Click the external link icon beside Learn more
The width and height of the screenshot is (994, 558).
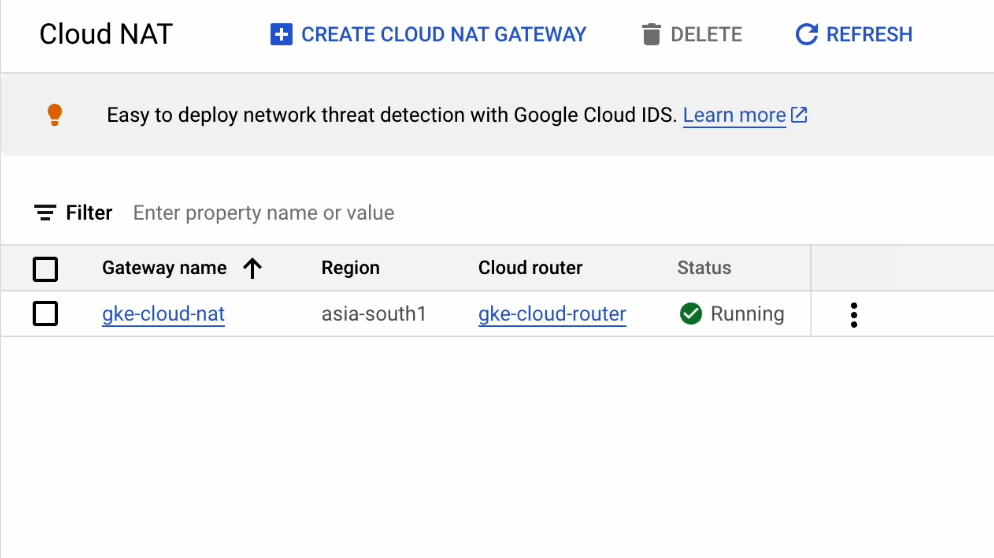point(799,115)
